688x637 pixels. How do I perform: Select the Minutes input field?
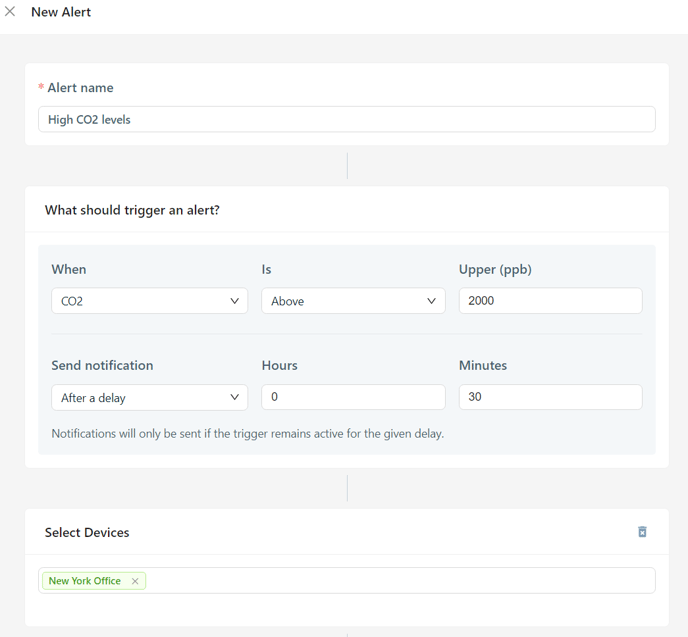[x=550, y=397]
